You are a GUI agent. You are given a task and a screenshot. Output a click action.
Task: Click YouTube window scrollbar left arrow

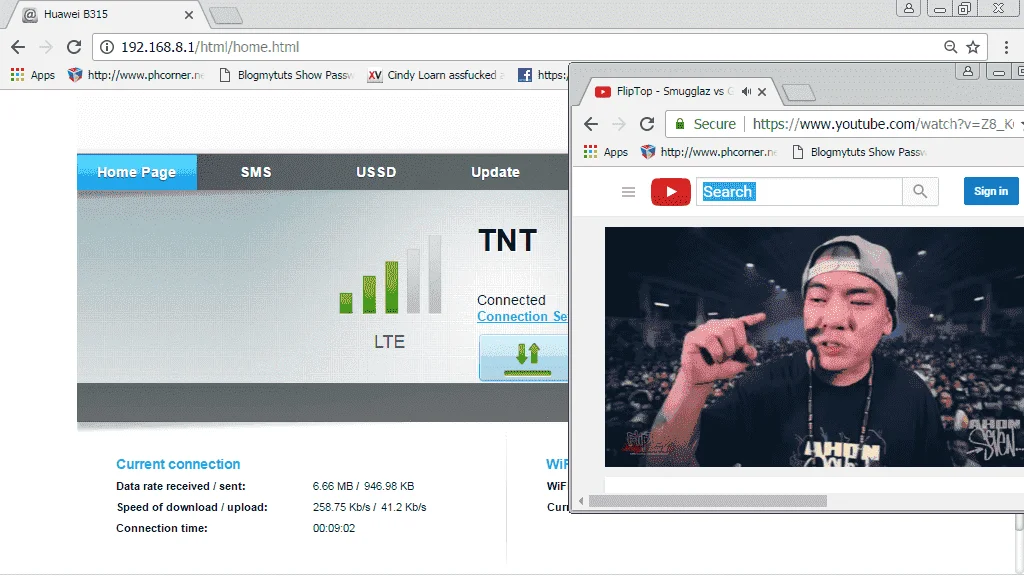click(x=581, y=501)
